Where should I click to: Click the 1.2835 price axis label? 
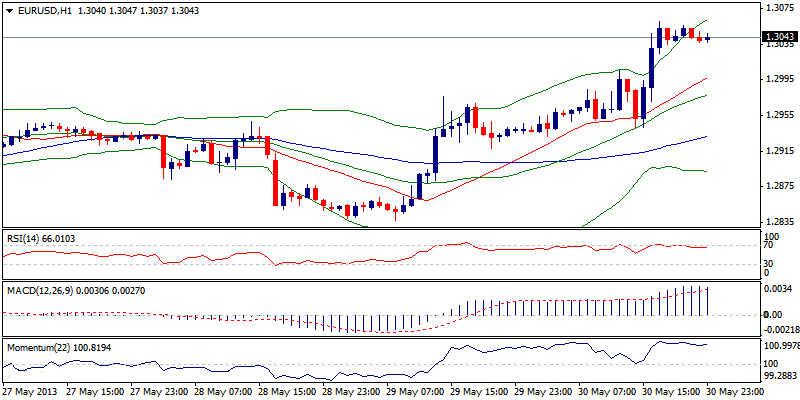[x=779, y=222]
